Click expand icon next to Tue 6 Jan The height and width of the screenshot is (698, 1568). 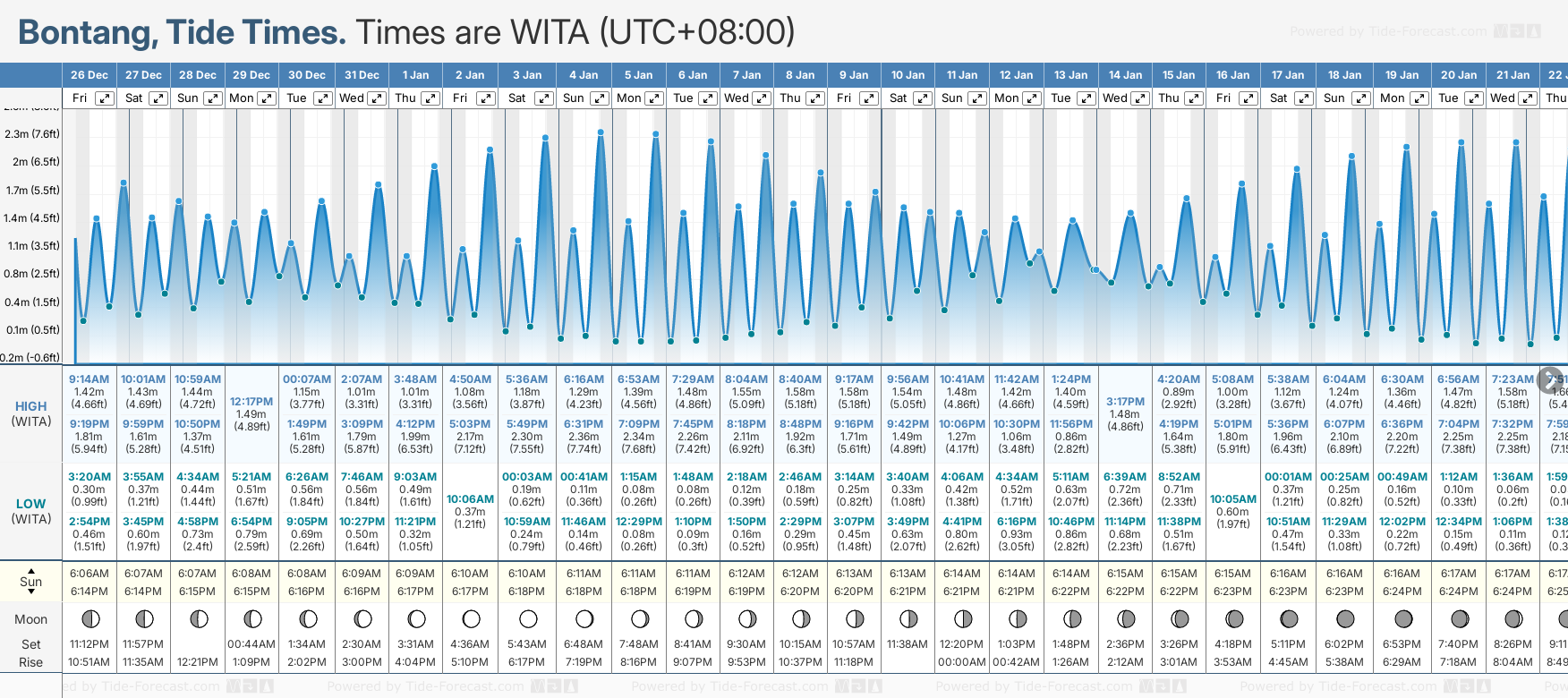[x=708, y=98]
